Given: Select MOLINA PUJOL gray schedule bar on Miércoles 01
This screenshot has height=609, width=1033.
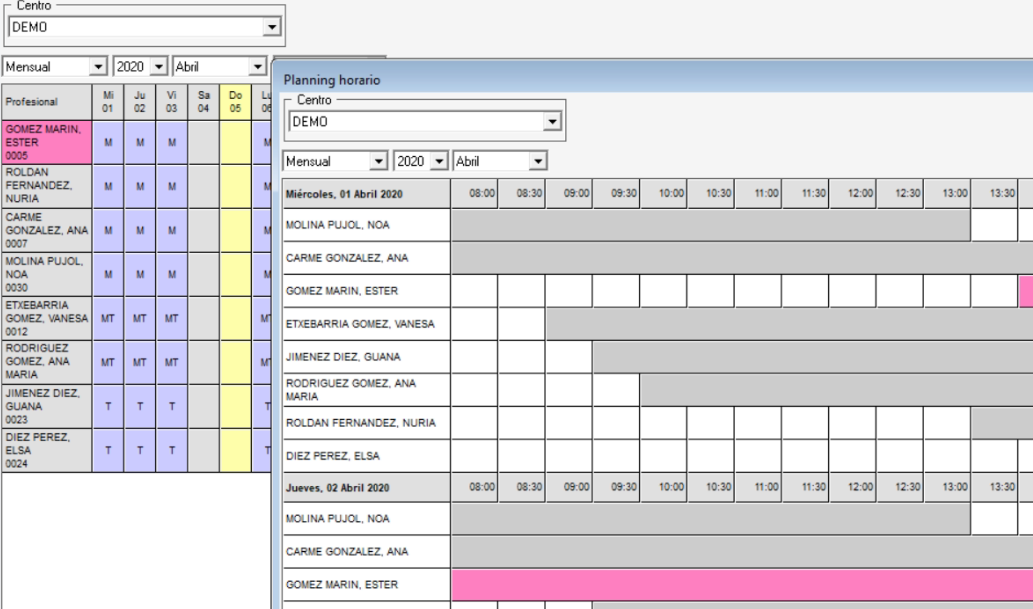Looking at the screenshot, I should click(711, 225).
